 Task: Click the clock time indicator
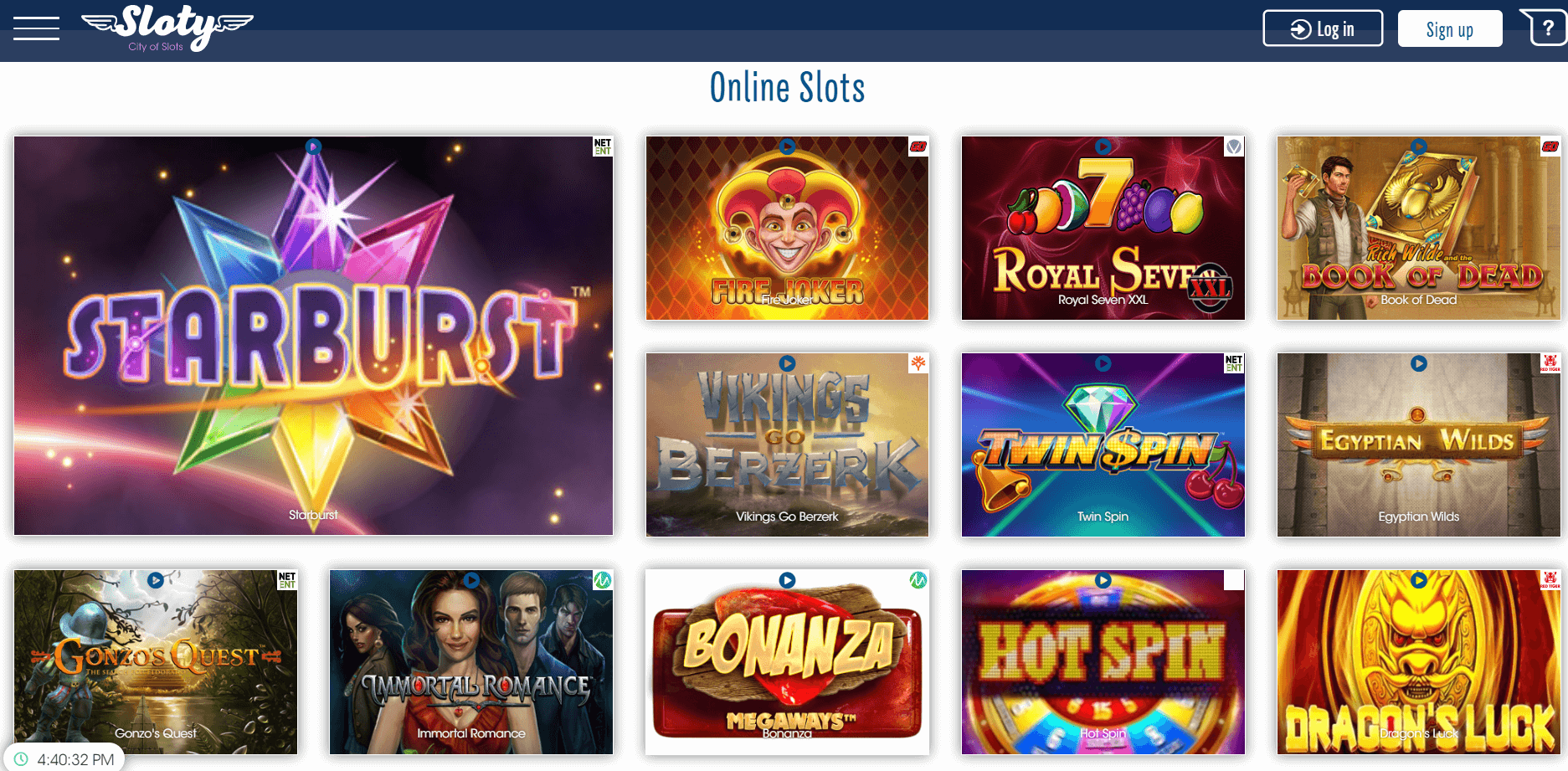point(65,759)
